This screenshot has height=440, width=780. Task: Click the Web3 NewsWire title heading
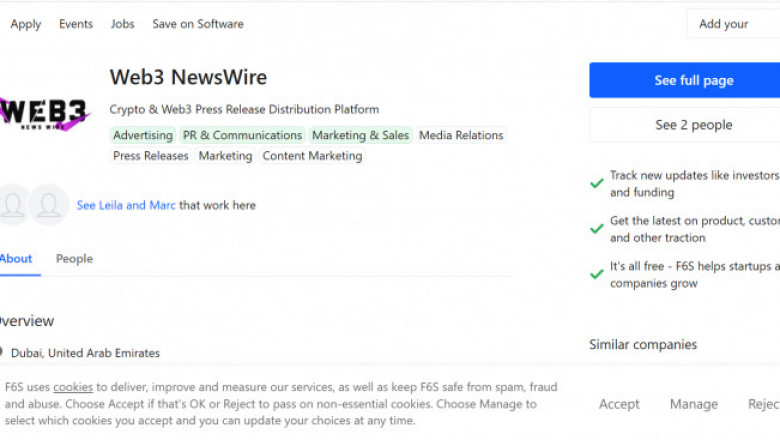[189, 77]
